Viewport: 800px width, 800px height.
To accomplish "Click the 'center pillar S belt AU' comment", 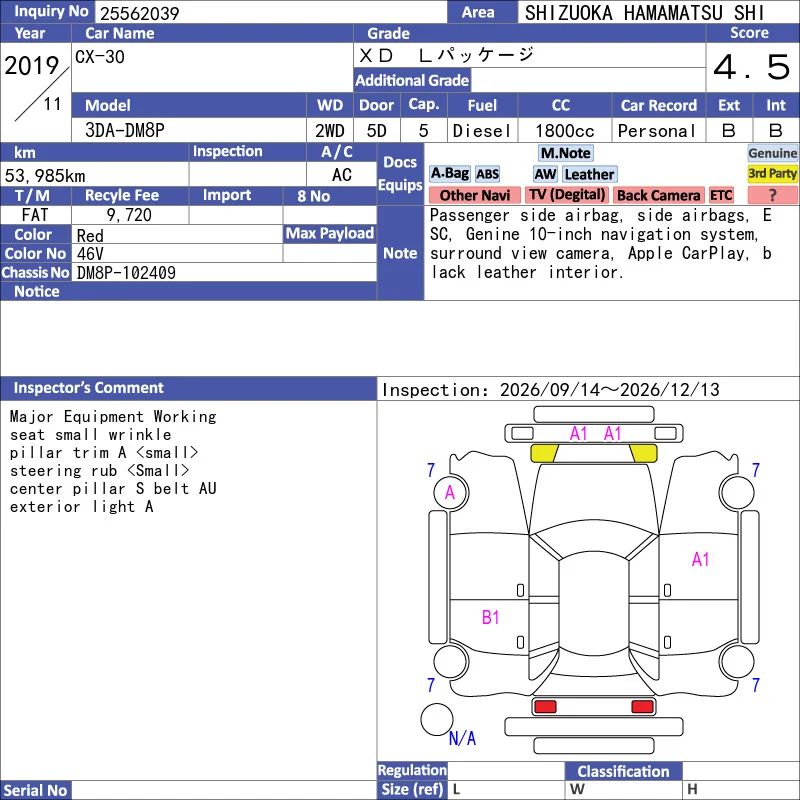I will click(x=113, y=489).
